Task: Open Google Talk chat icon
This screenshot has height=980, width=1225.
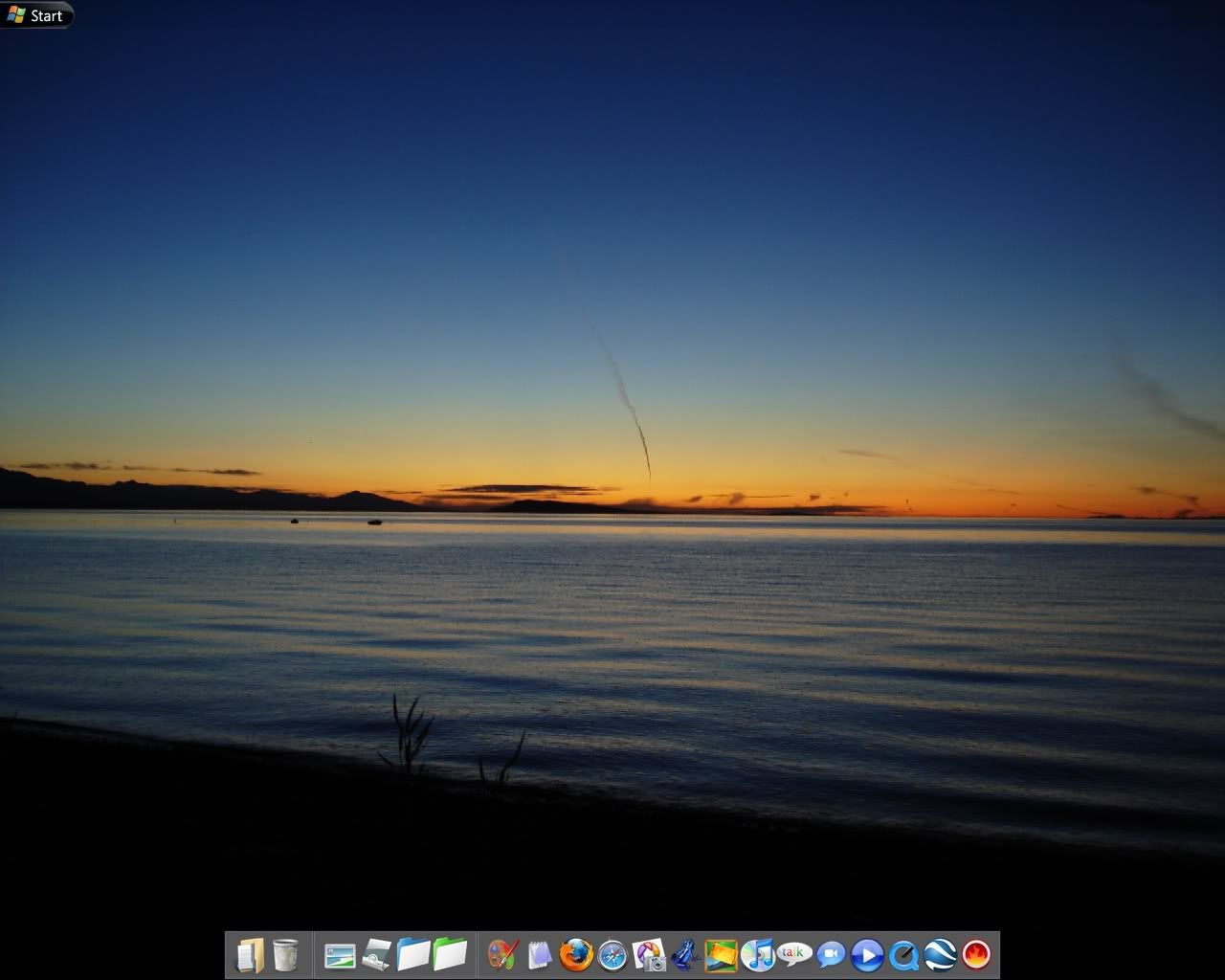Action: pyautogui.click(x=793, y=954)
